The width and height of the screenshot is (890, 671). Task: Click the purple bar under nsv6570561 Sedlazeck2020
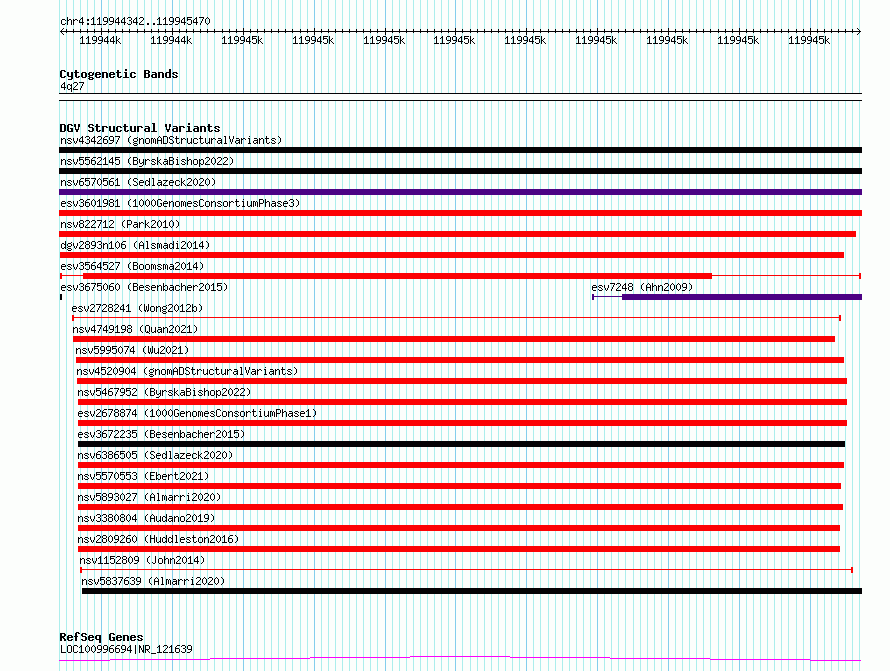(x=460, y=192)
